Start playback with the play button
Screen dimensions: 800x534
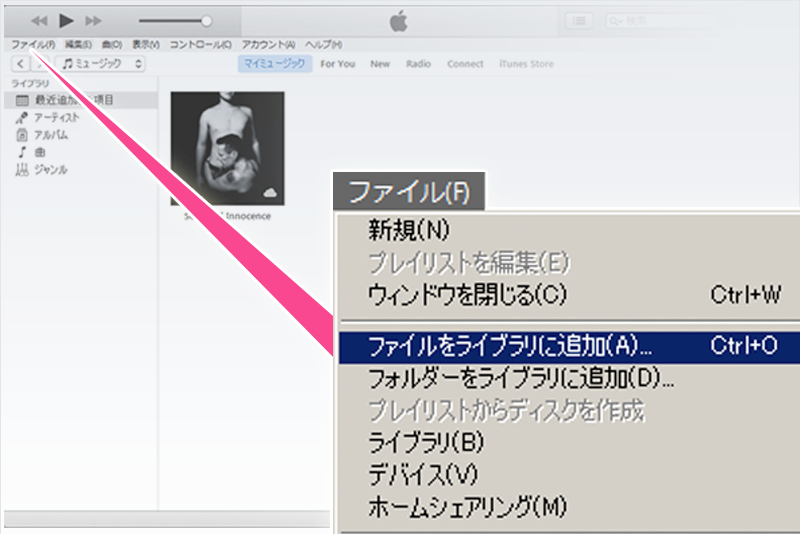point(66,21)
